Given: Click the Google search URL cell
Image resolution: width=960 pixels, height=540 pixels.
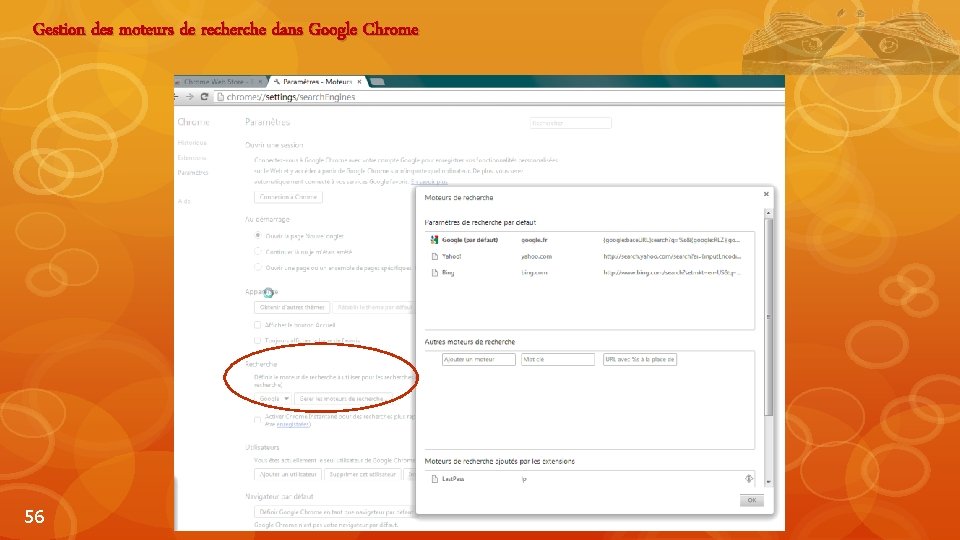Looking at the screenshot, I should (x=672, y=240).
